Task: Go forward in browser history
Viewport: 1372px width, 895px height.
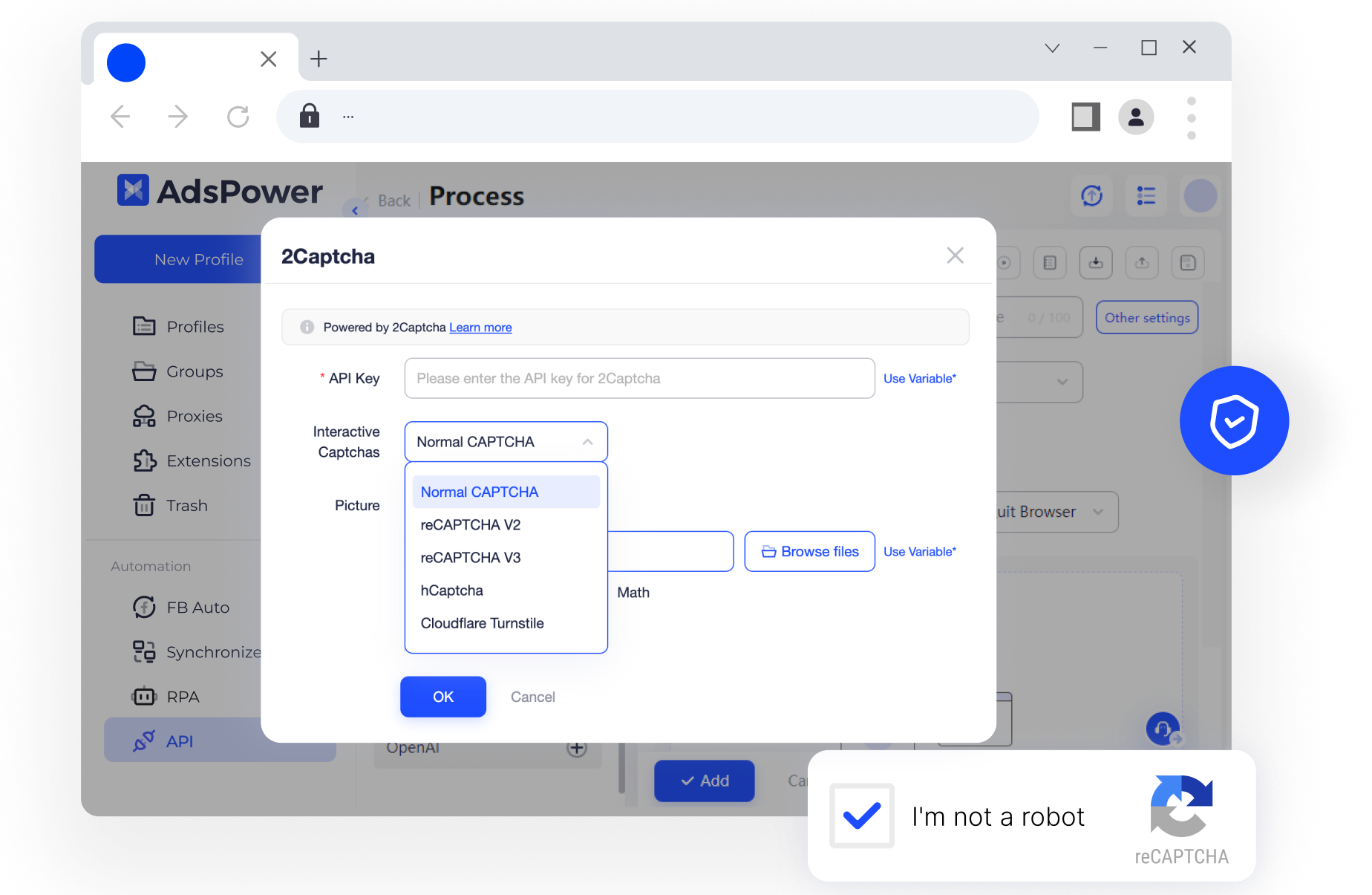Action: tap(178, 117)
